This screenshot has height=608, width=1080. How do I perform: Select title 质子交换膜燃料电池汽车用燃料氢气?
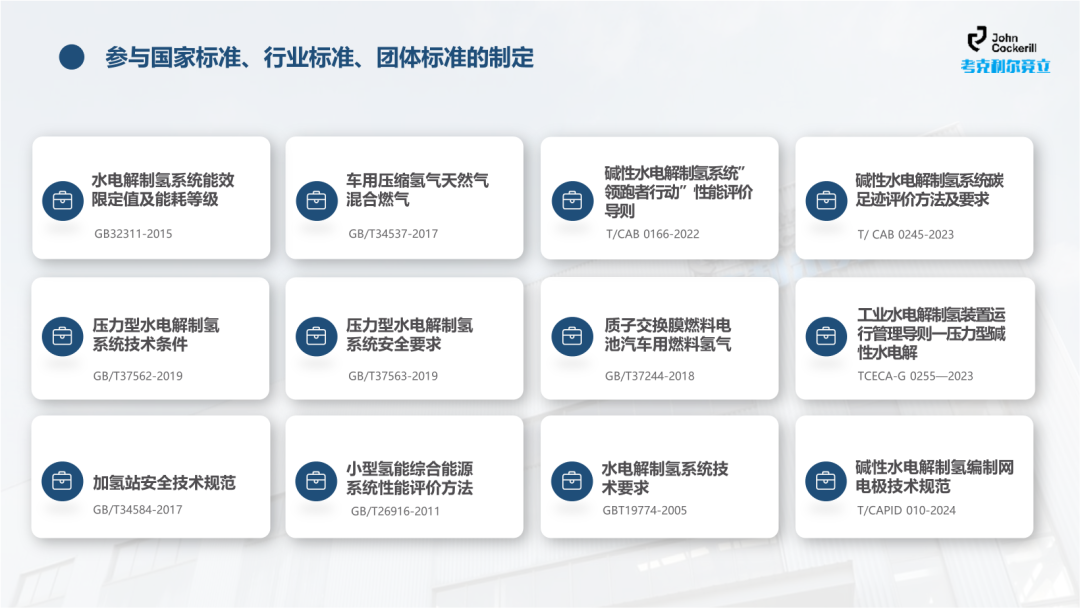pos(668,335)
